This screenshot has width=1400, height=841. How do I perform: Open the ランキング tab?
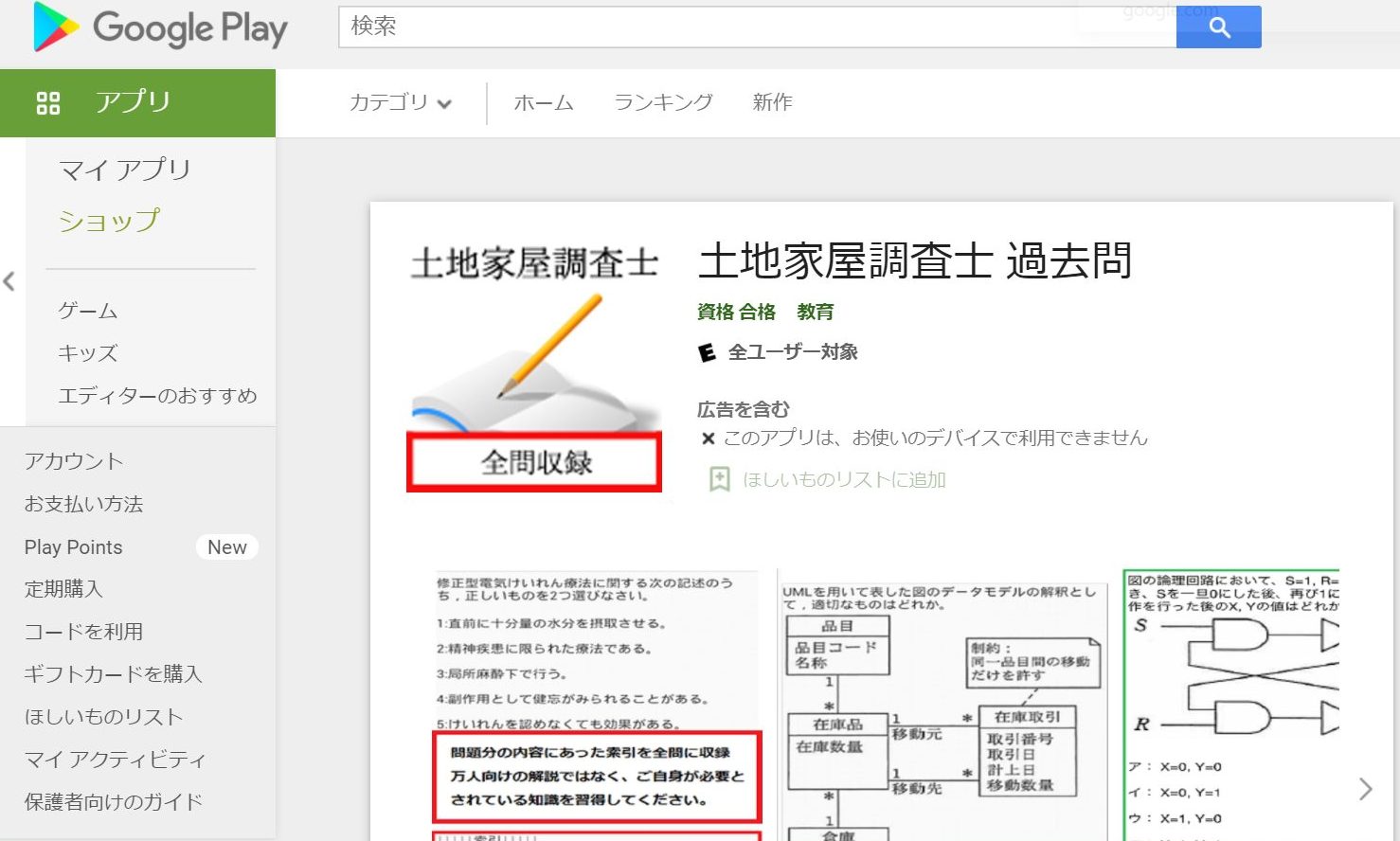click(x=663, y=102)
